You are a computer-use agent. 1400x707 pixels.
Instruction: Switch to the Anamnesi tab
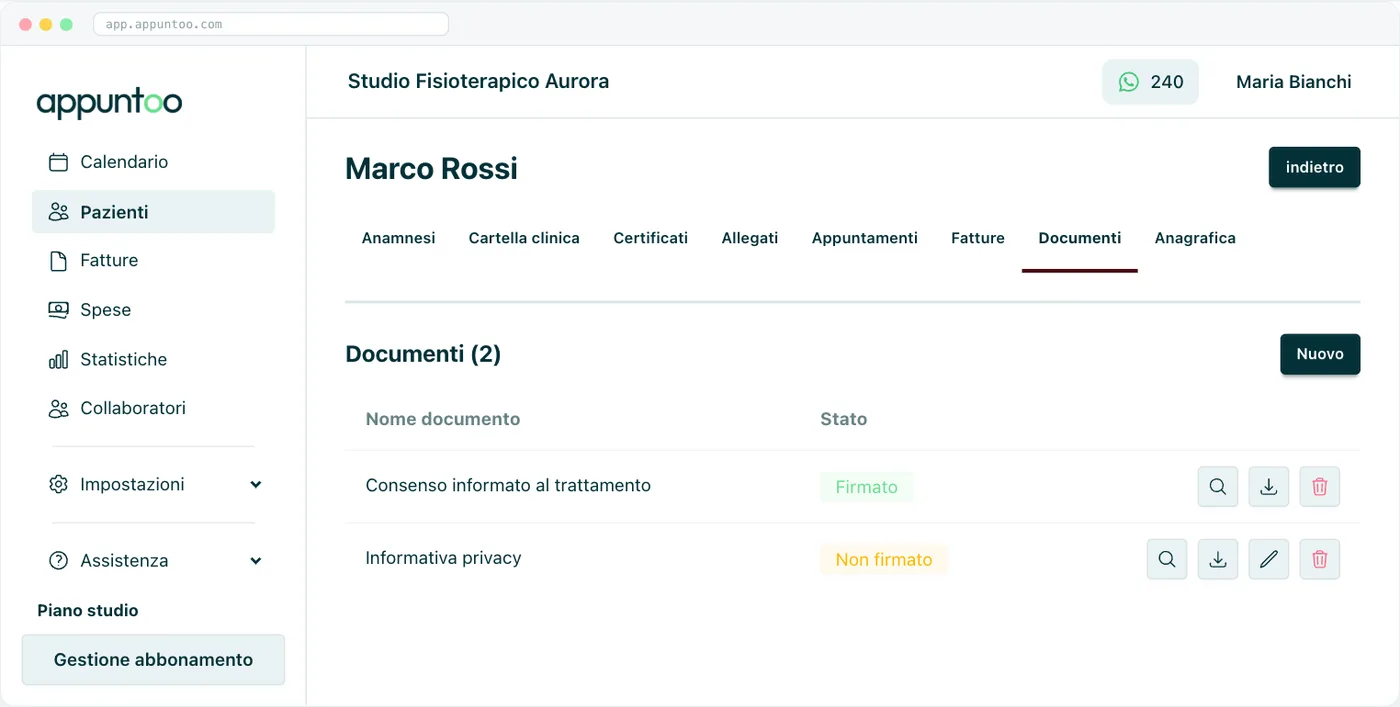(x=398, y=238)
